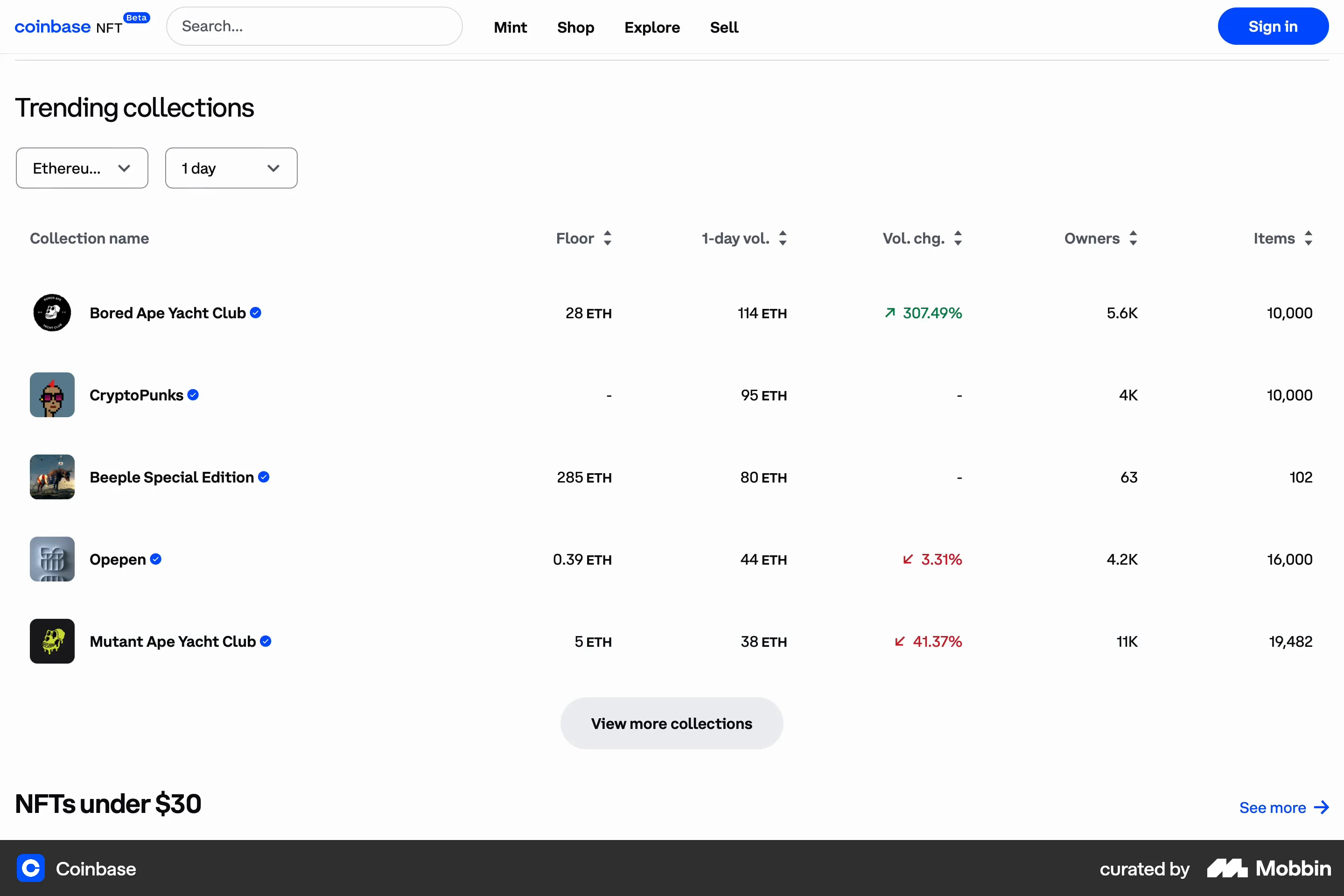Screen dimensions: 1344x896
Task: Click the Beta badge on logo
Action: tap(137, 18)
